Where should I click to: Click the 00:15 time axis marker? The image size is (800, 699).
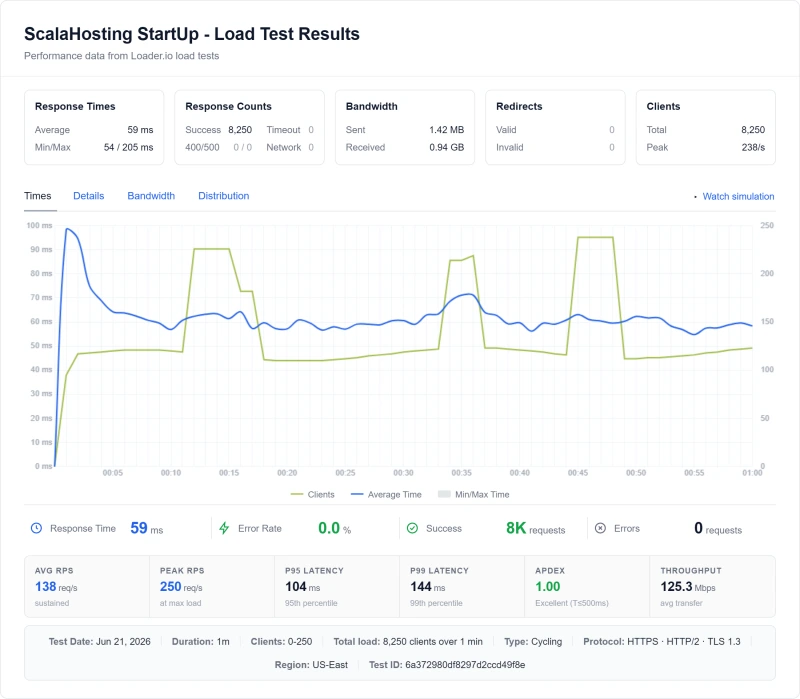click(x=229, y=473)
